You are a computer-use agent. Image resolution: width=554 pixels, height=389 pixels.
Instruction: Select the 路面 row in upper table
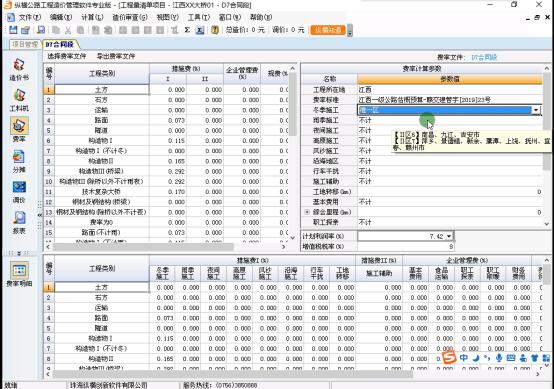pos(102,120)
